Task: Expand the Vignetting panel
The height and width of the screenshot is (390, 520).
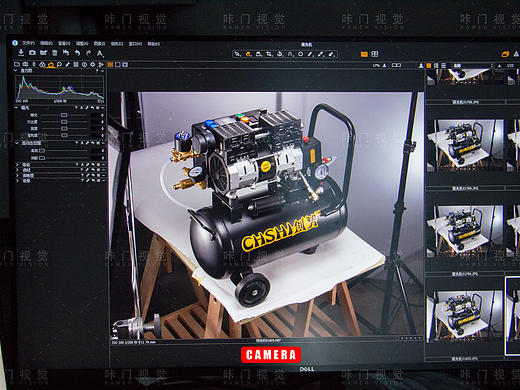Action: [x=17, y=181]
